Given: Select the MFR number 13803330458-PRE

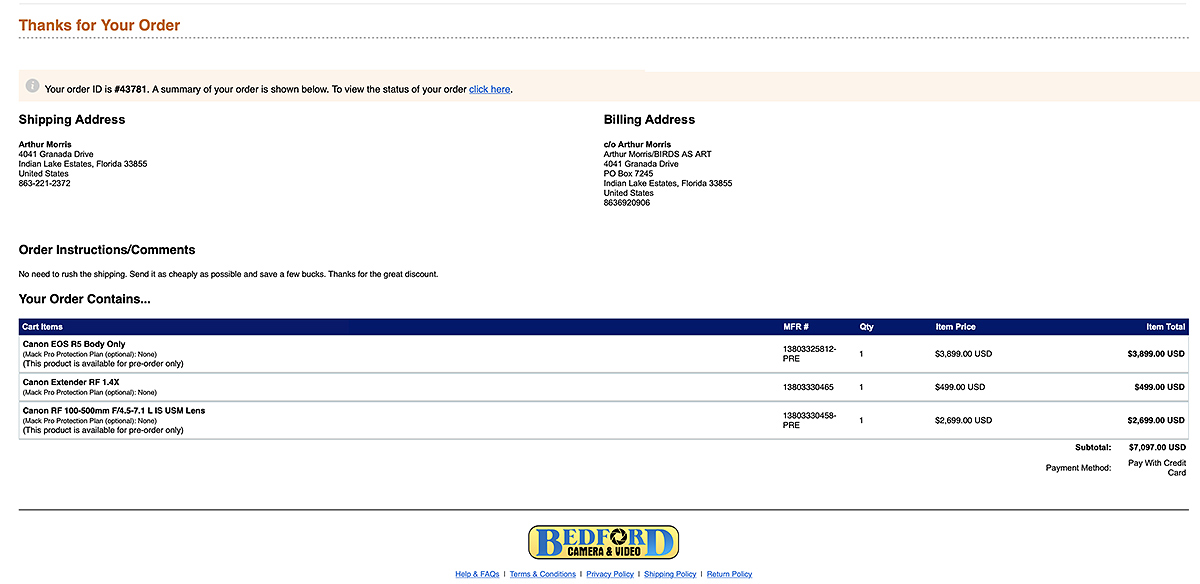Looking at the screenshot, I should coord(809,420).
